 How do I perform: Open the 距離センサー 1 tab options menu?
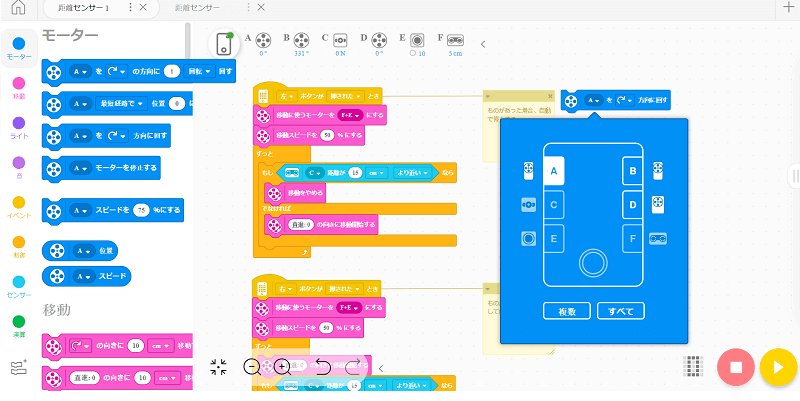pos(130,7)
